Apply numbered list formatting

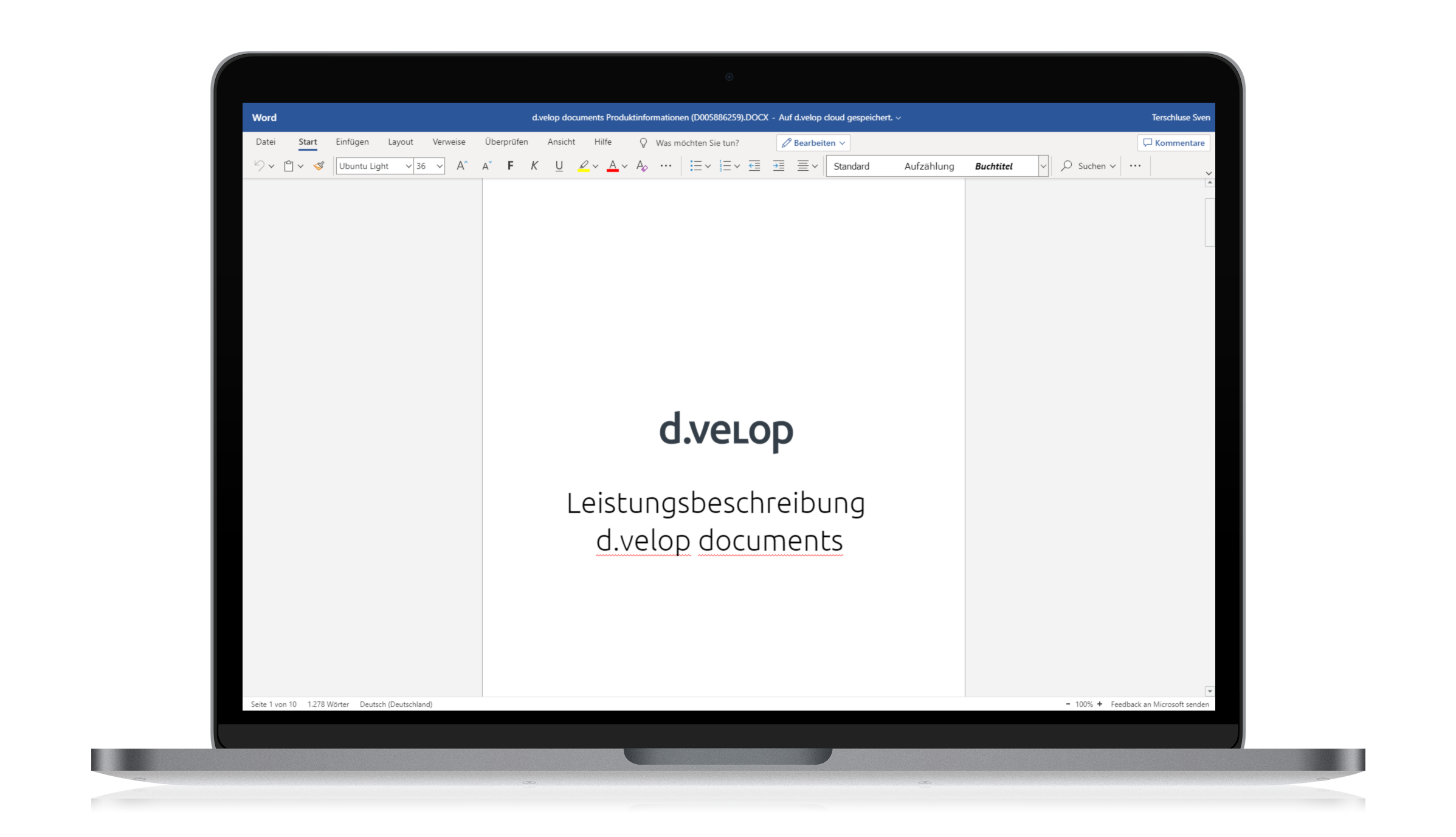pos(725,166)
